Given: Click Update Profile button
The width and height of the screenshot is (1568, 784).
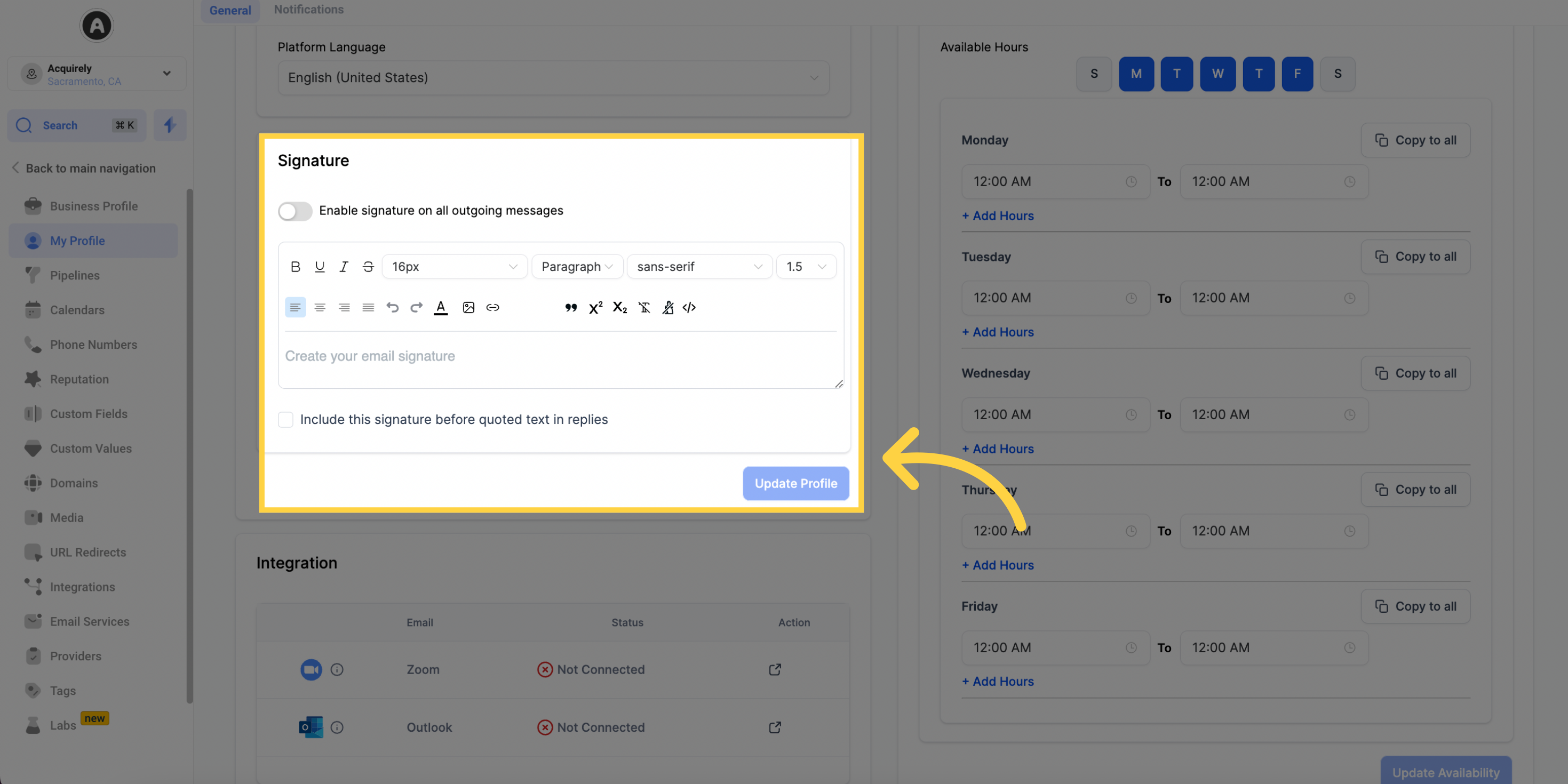Looking at the screenshot, I should coord(796,483).
